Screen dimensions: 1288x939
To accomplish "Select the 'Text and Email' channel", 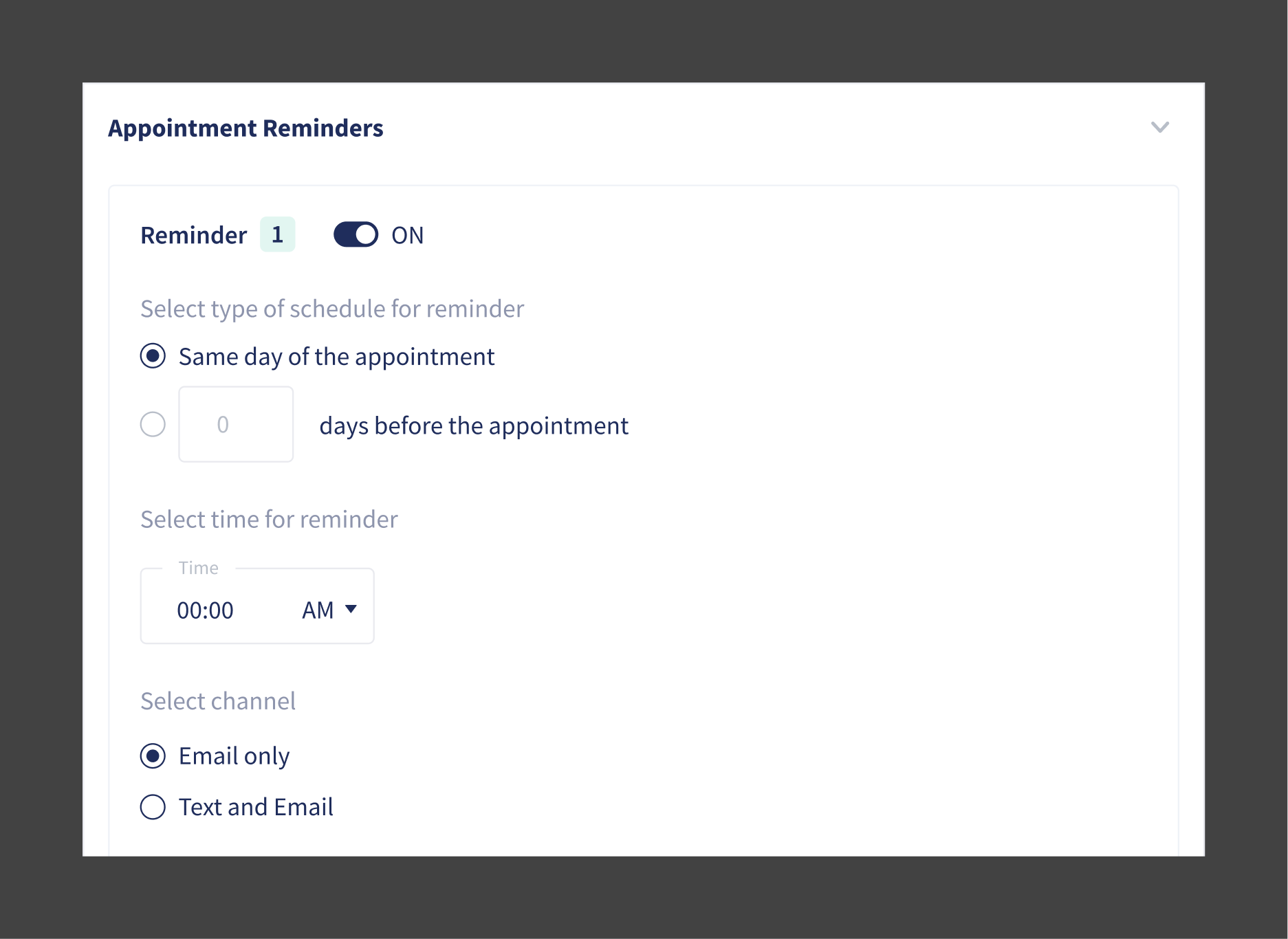I will tap(153, 807).
